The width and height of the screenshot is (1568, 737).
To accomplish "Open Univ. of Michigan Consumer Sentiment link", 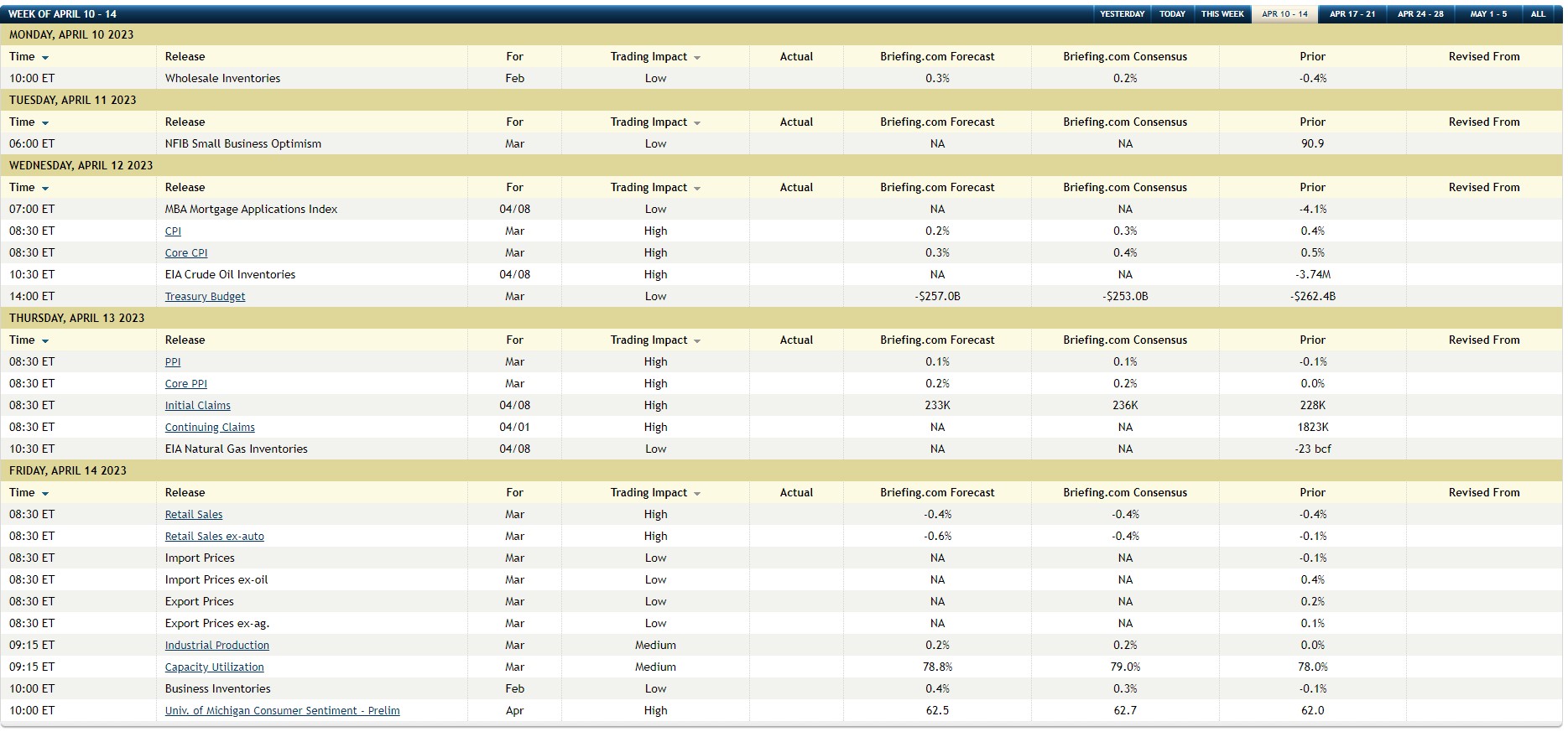I will tap(283, 710).
